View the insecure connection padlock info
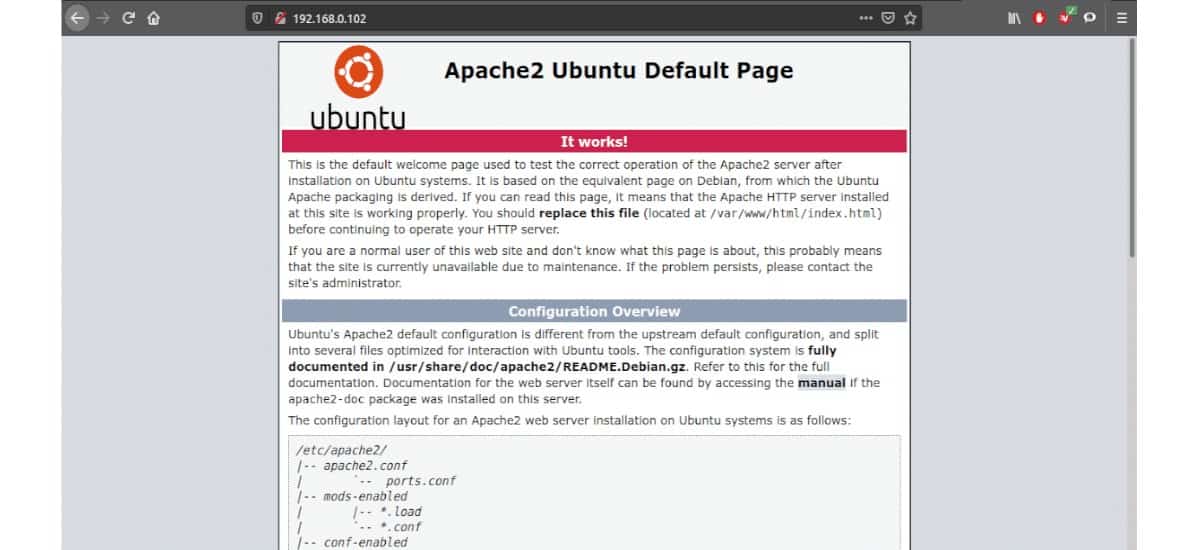The height and width of the screenshot is (550, 1200). click(x=279, y=18)
